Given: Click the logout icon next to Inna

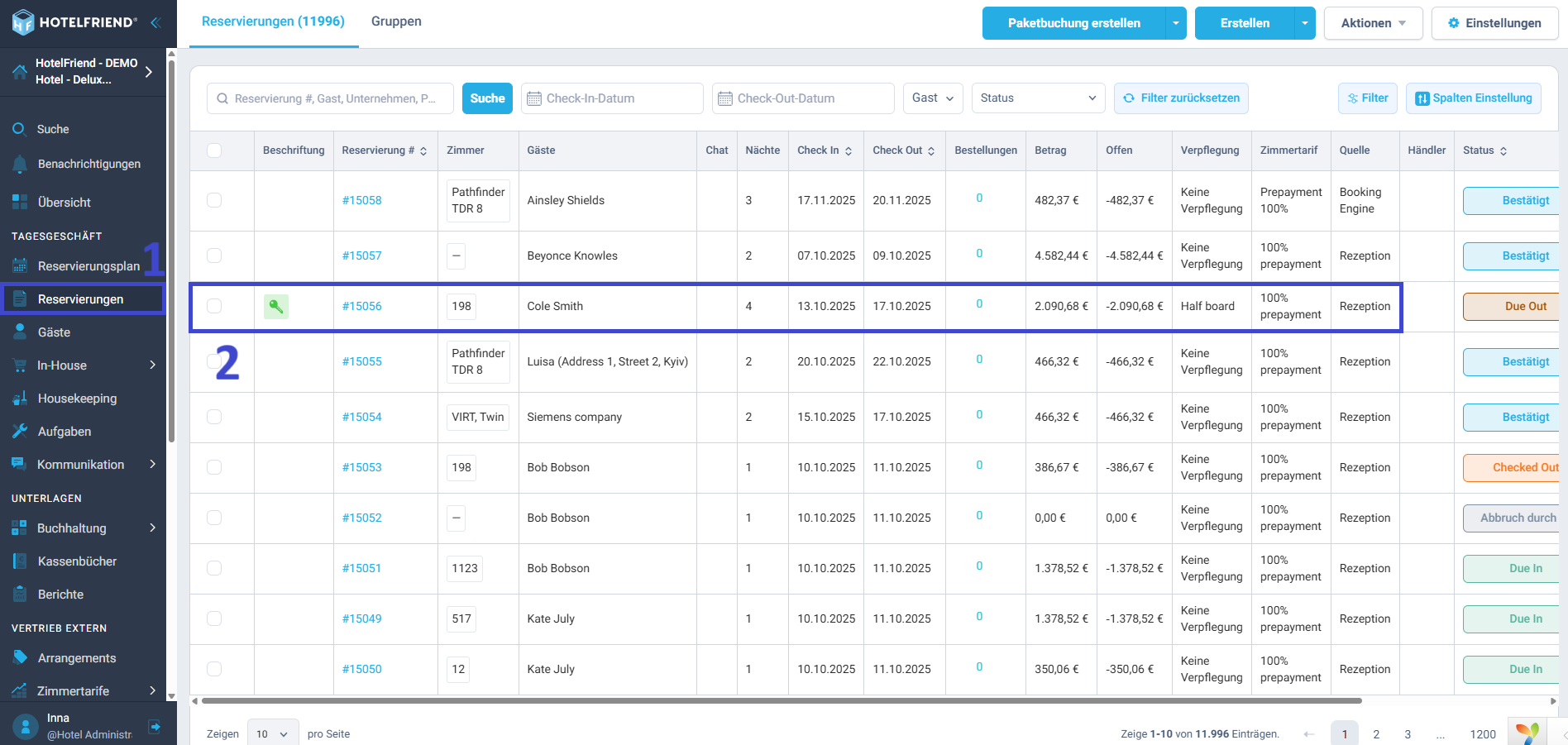Looking at the screenshot, I should [x=155, y=726].
